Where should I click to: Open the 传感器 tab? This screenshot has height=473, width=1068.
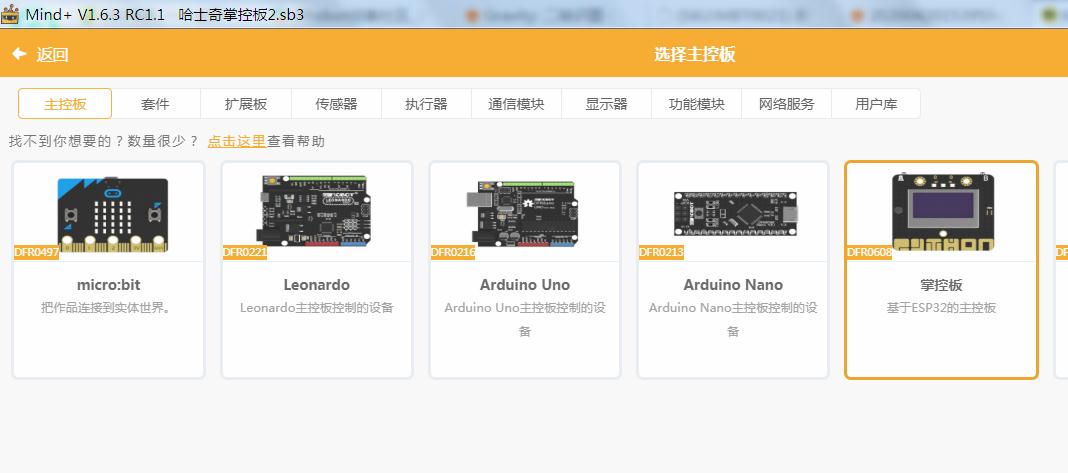(336, 104)
